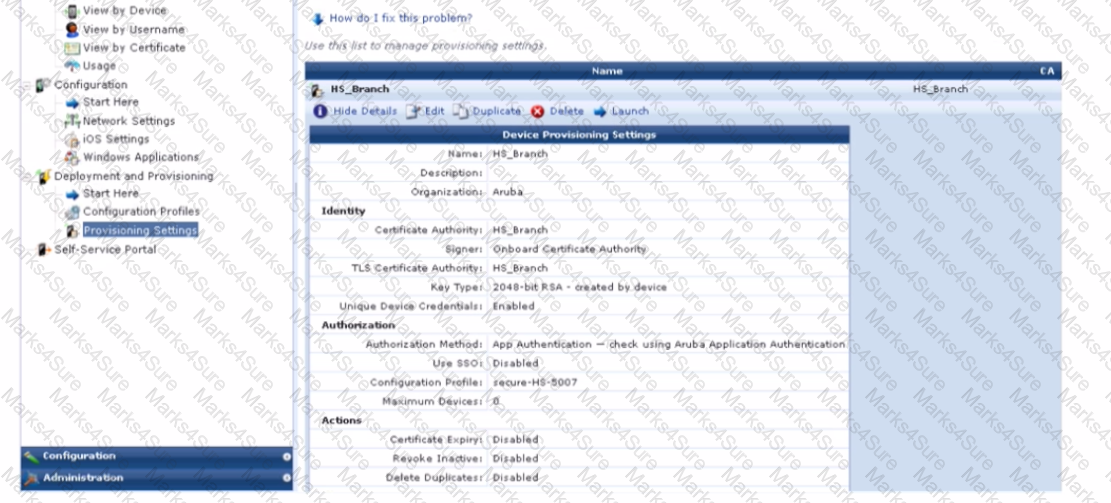Viewport: 1111px width, 503px height.
Task: Click the Configuration bar wrench icon
Action: pyautogui.click(x=30, y=456)
